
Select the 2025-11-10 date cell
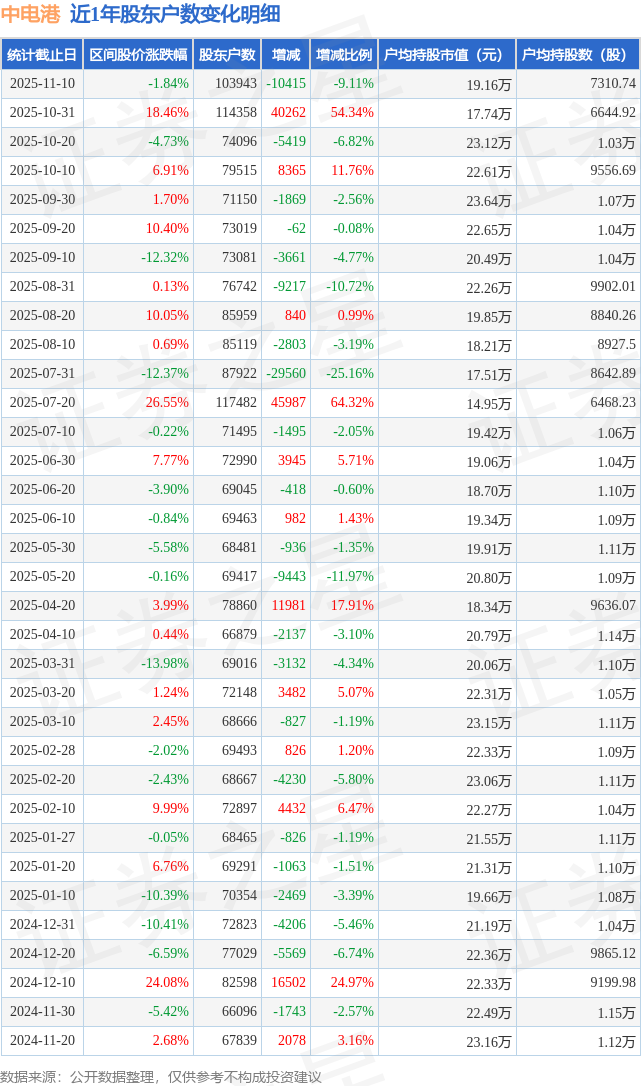coord(43,84)
